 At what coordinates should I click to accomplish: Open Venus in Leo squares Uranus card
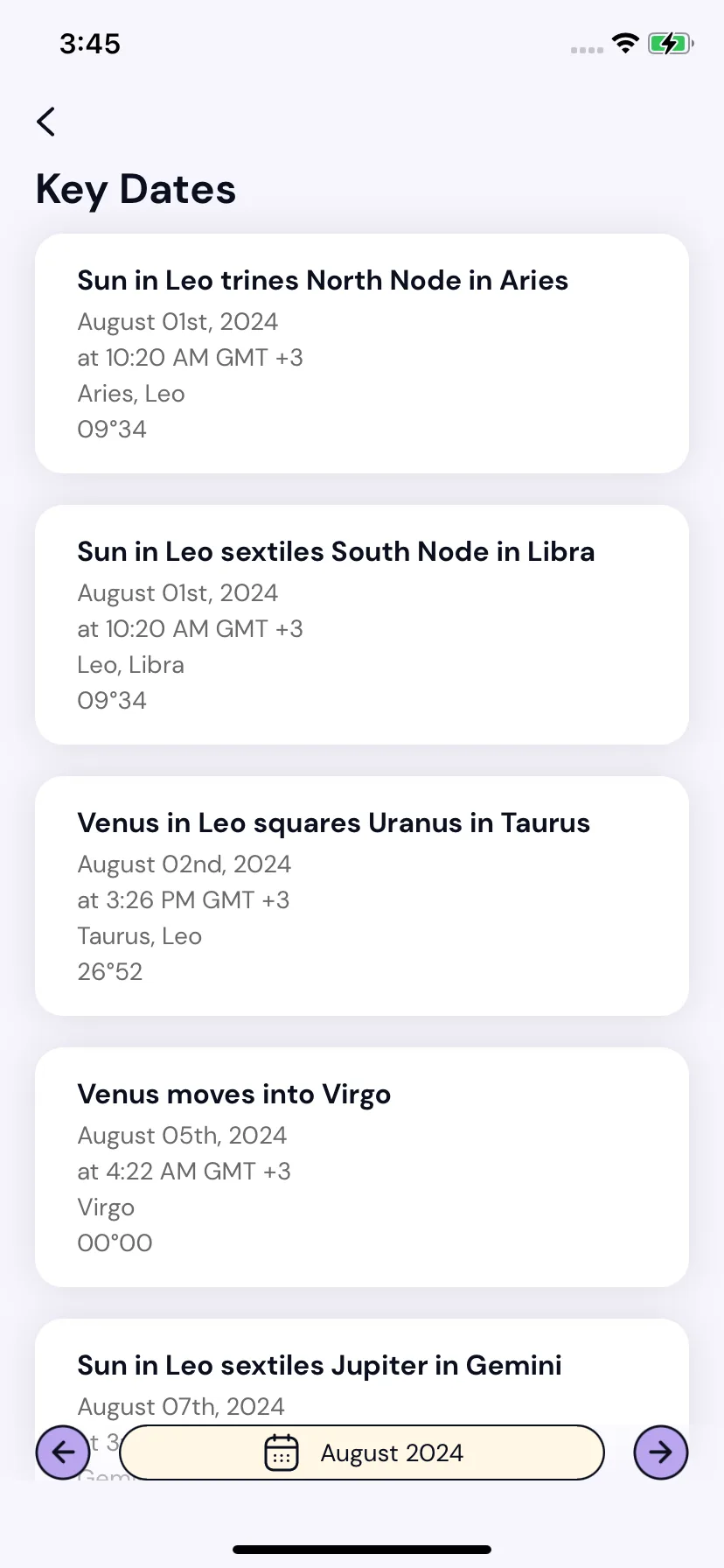(x=362, y=896)
